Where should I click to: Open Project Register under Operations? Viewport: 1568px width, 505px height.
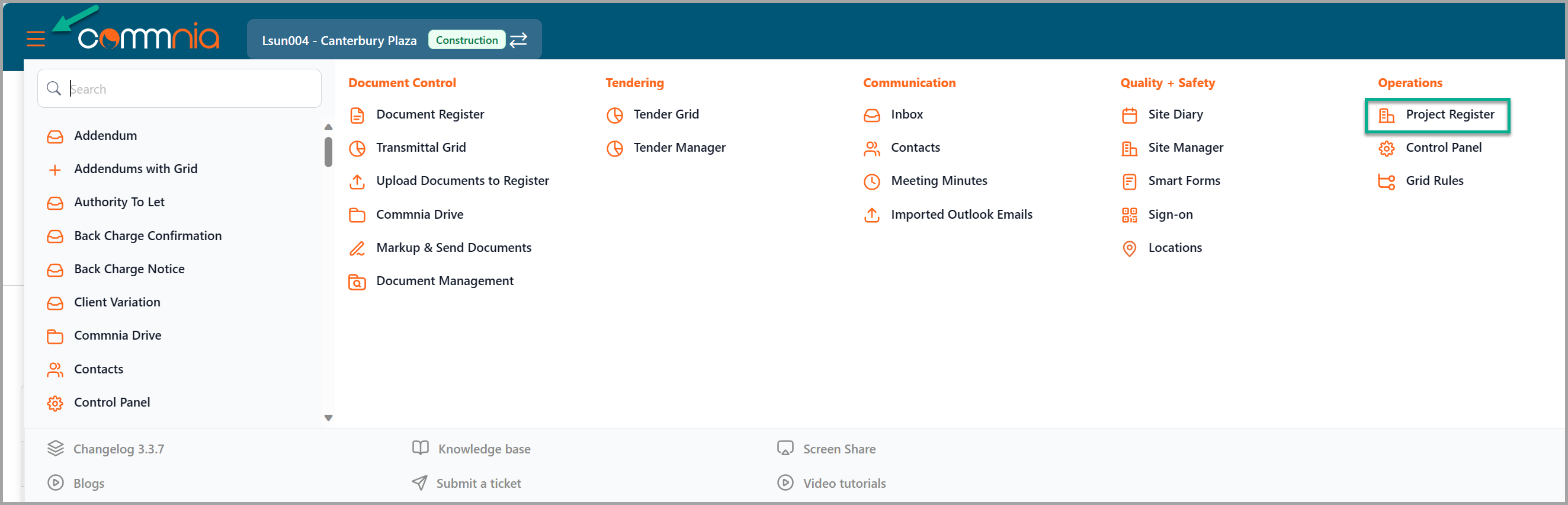[1450, 114]
